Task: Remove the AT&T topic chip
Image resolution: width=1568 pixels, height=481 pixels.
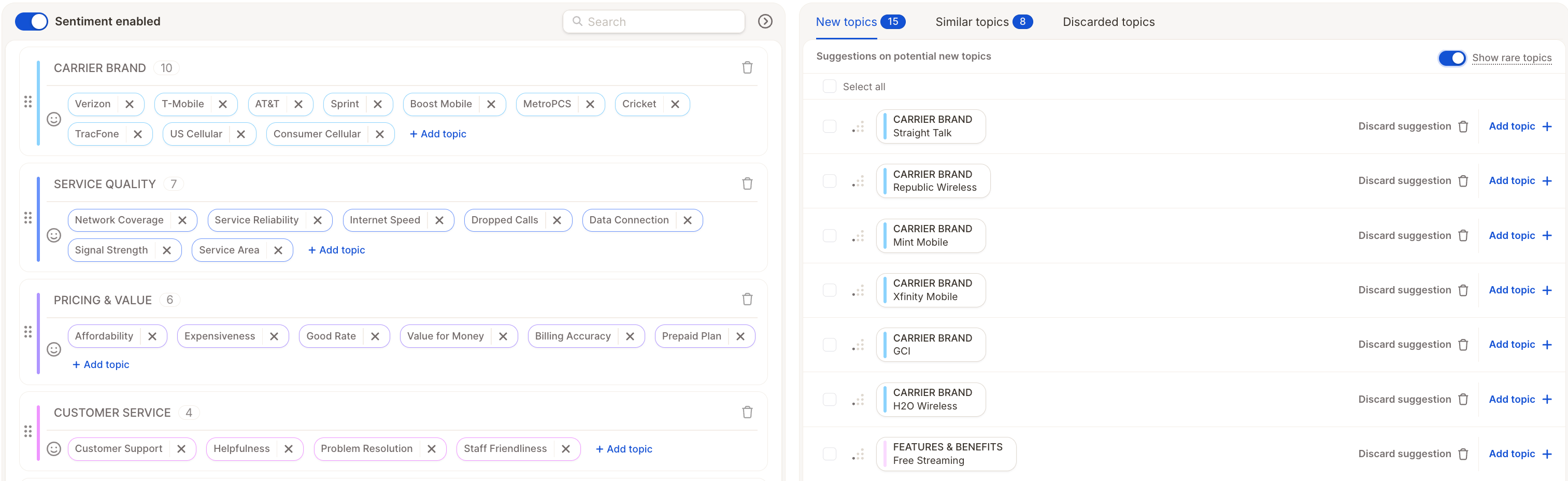Action: click(x=298, y=104)
